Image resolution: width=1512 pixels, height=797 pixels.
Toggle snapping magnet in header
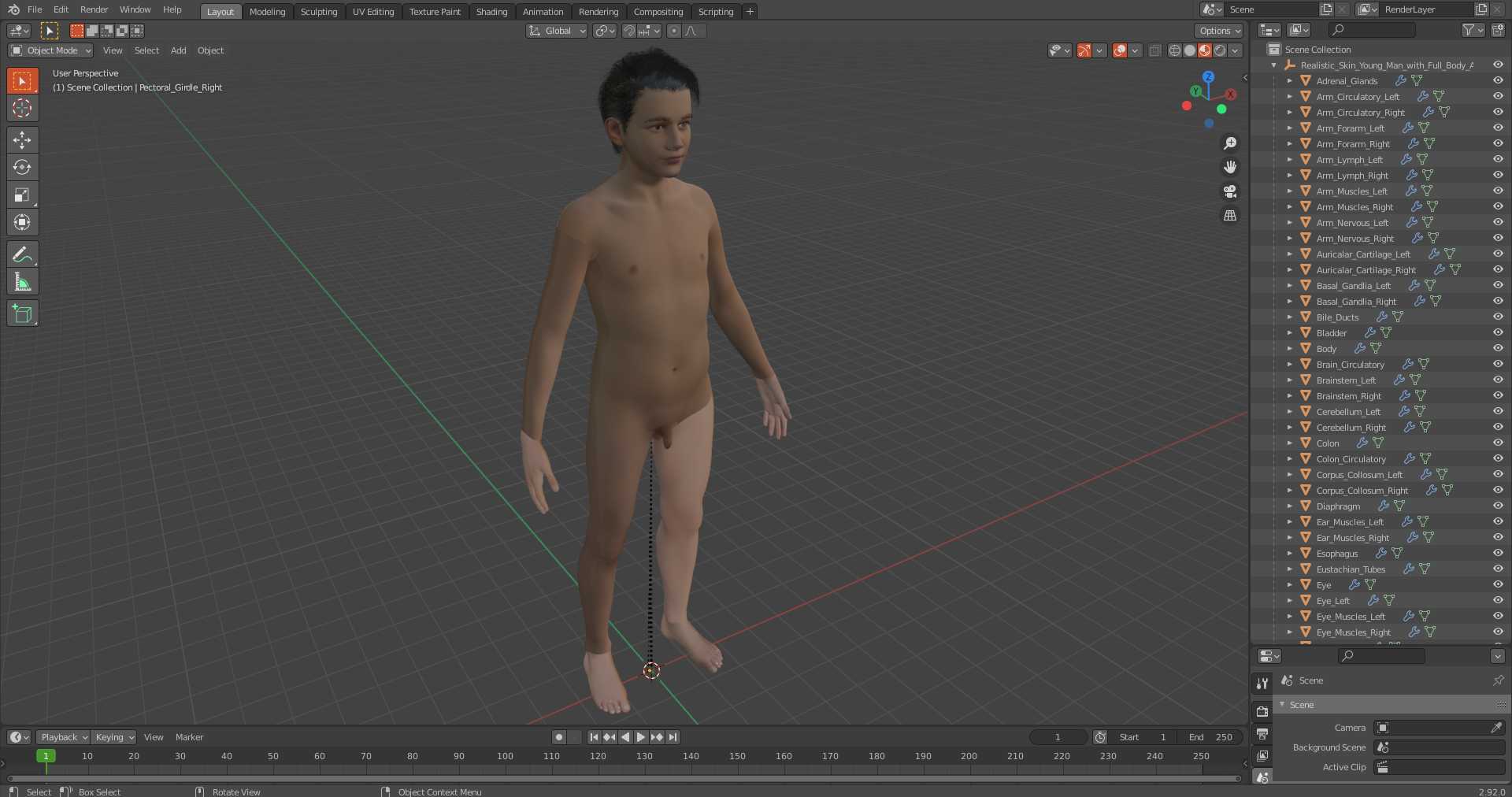tap(629, 31)
